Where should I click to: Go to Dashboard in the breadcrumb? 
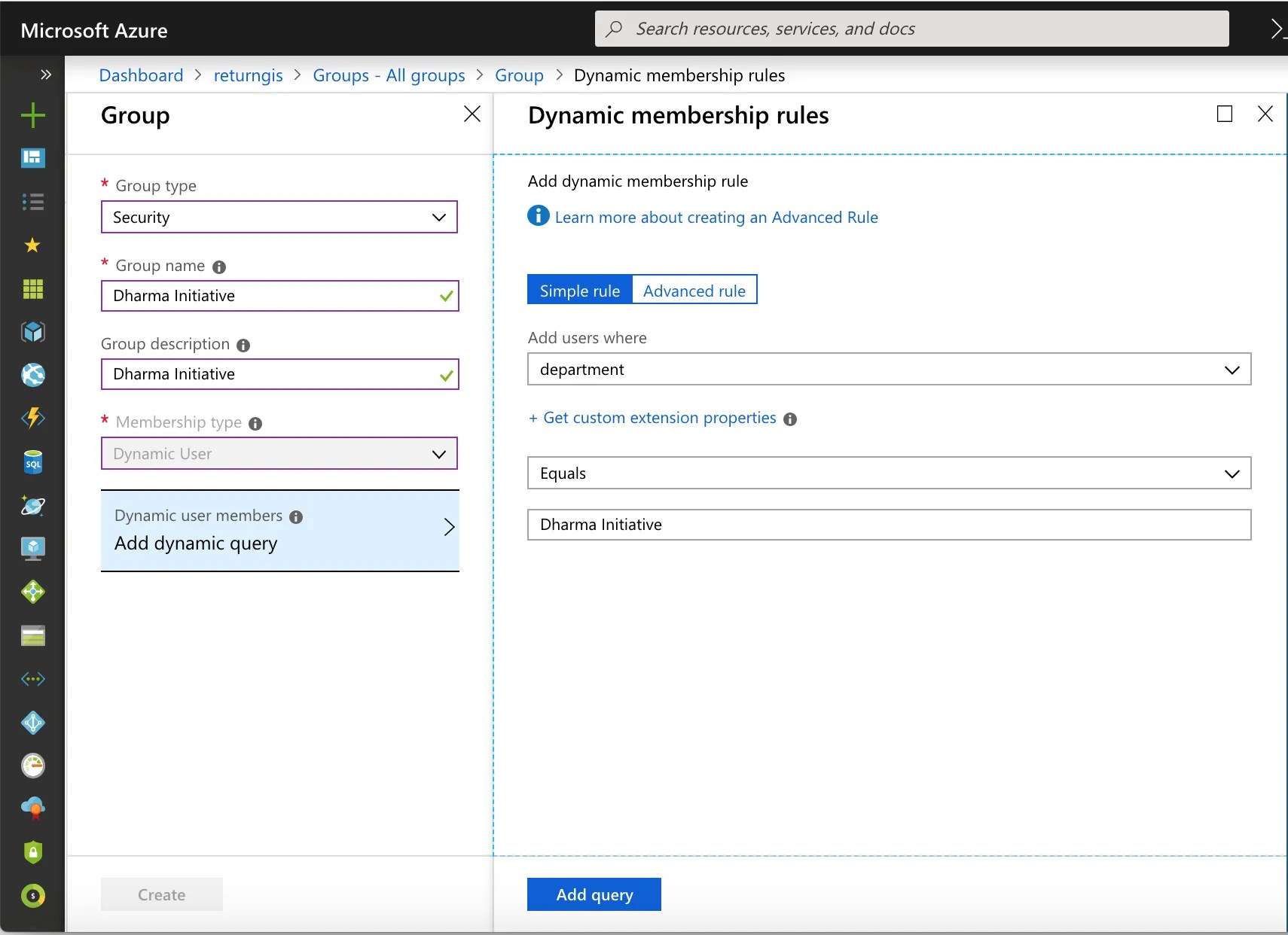click(142, 75)
